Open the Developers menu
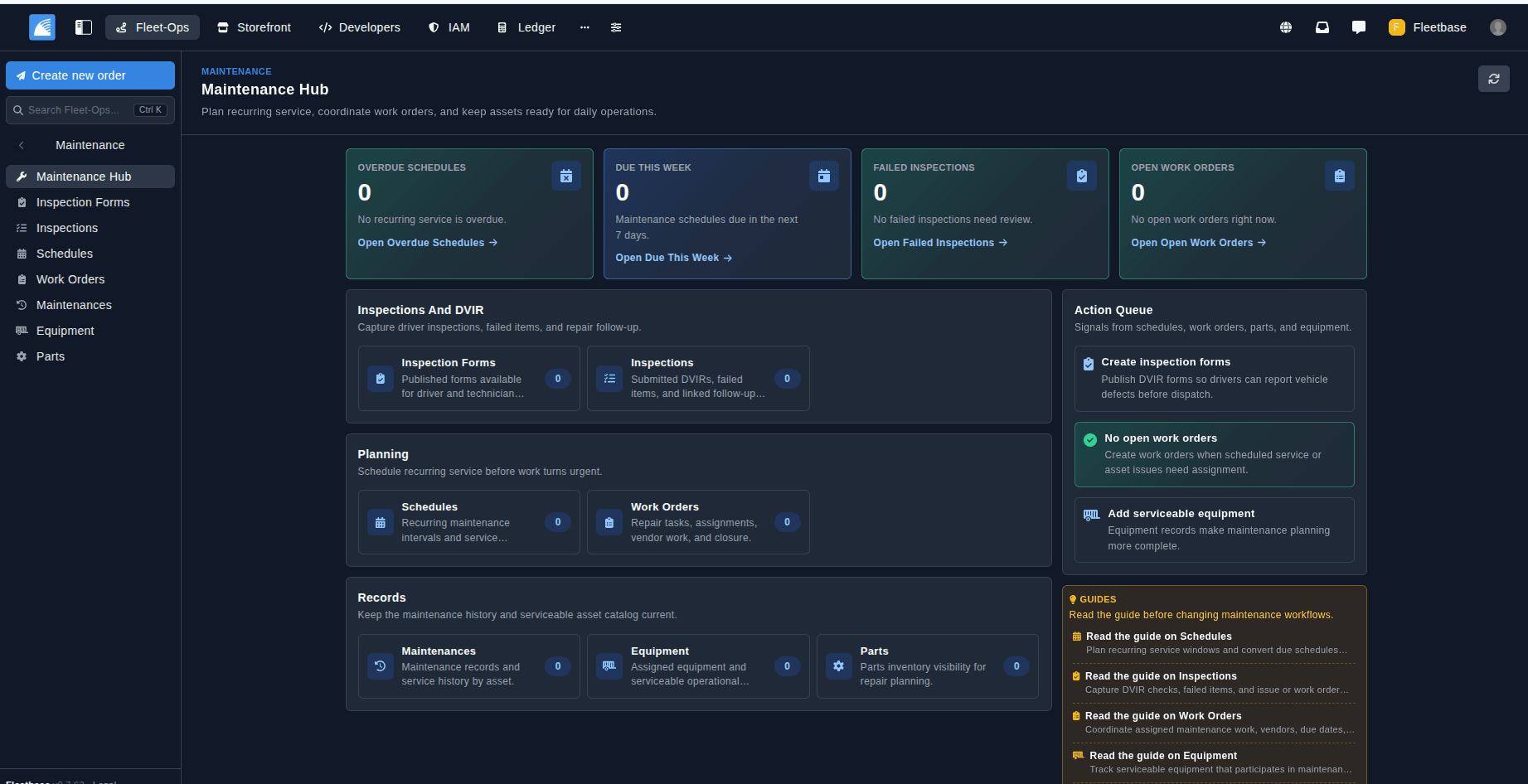The width and height of the screenshot is (1528, 784). (x=360, y=27)
